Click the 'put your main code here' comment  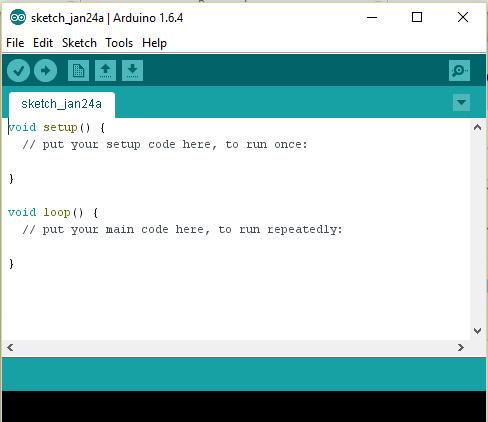click(x=182, y=230)
